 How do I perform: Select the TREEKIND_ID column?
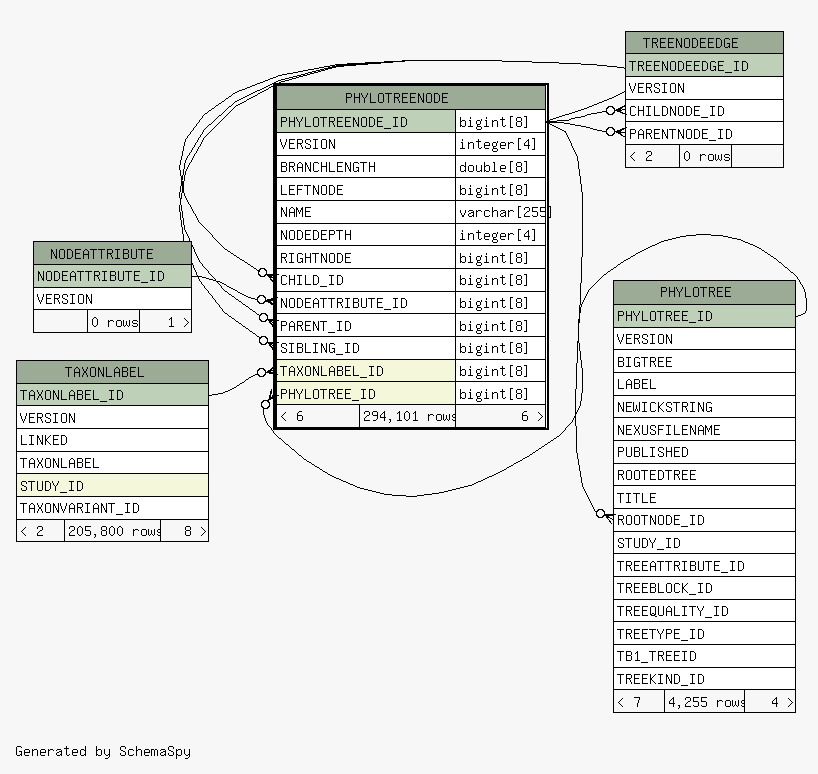point(704,679)
